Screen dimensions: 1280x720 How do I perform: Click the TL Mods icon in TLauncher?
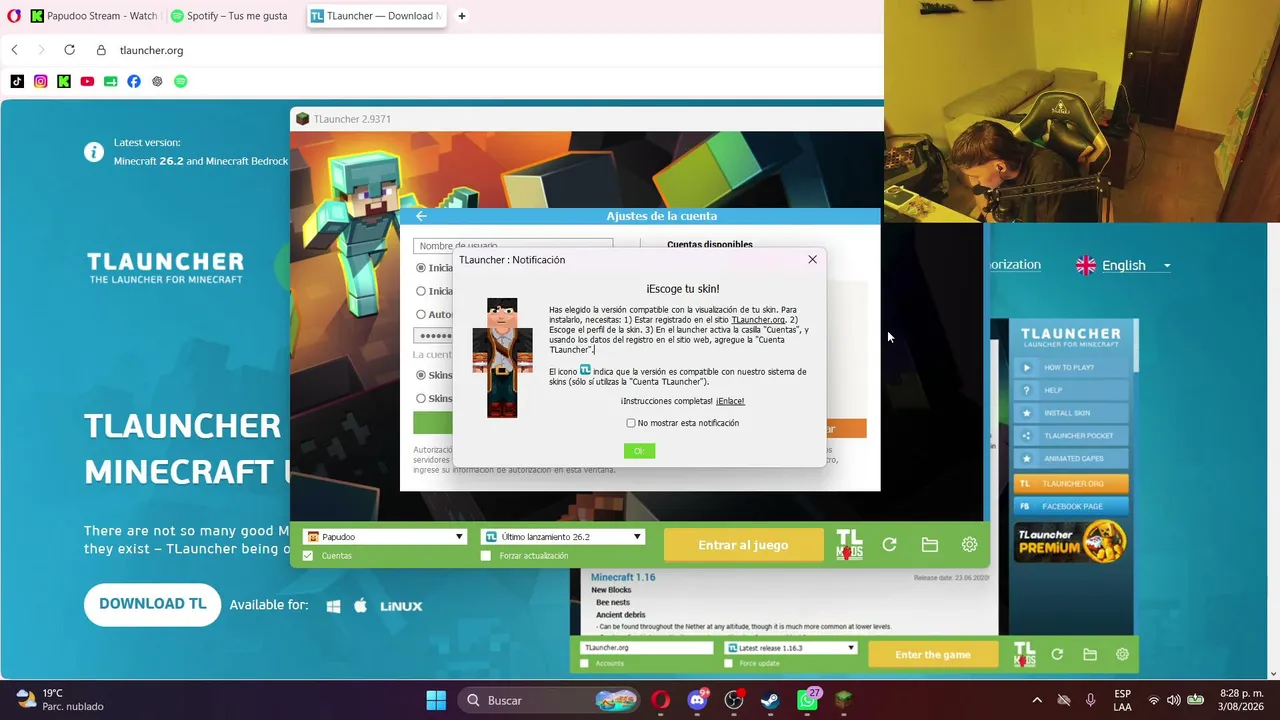(849, 545)
